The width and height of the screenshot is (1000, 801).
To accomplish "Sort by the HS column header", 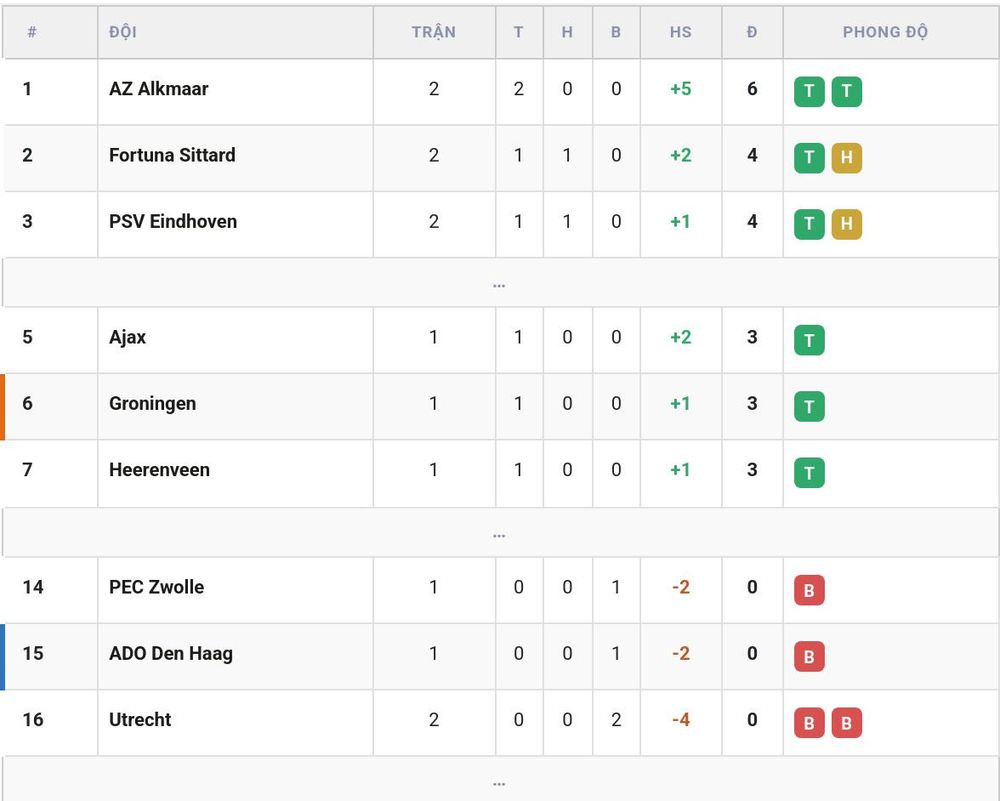I will tap(680, 32).
